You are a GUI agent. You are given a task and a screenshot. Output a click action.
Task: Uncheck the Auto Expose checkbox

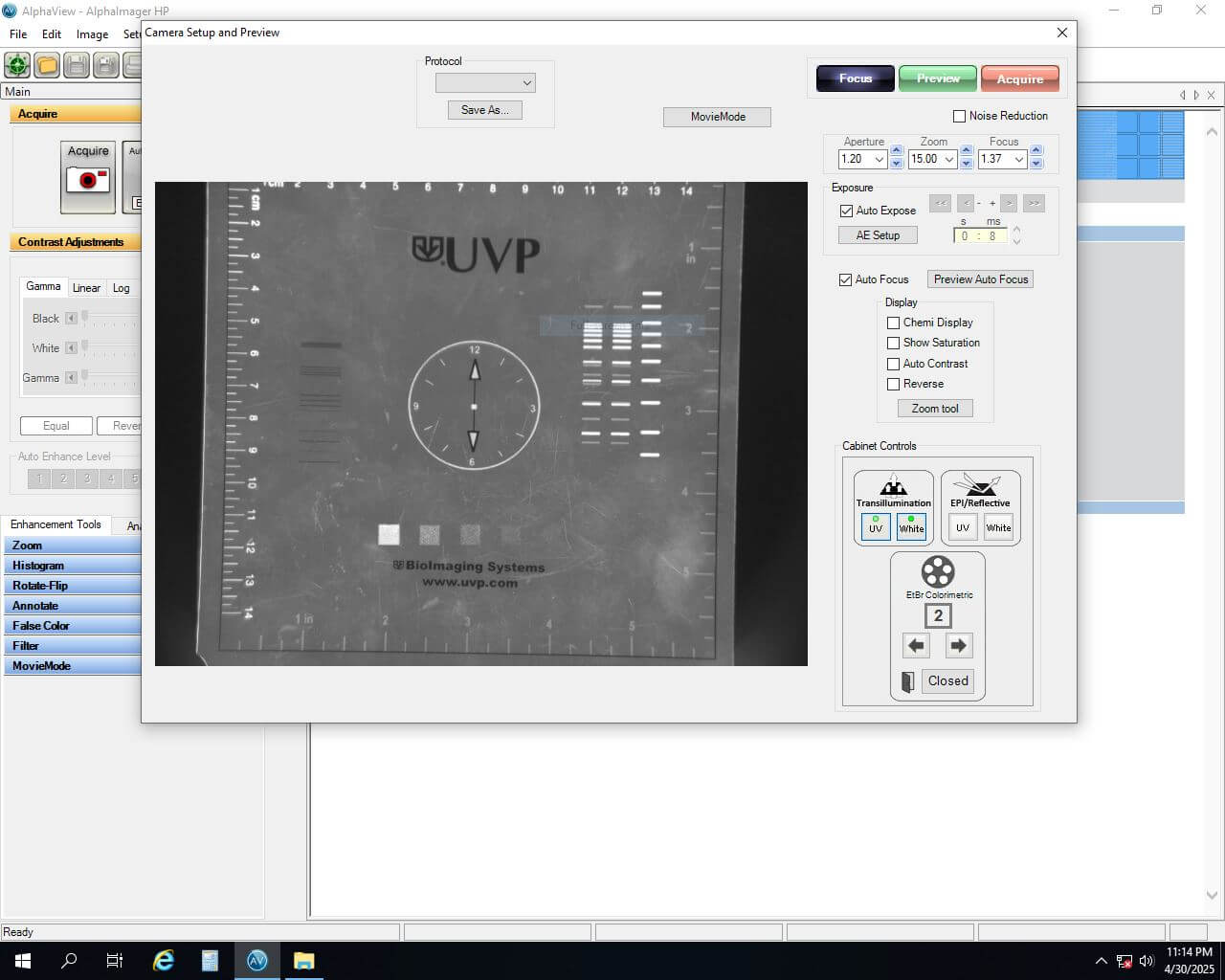[x=846, y=211]
